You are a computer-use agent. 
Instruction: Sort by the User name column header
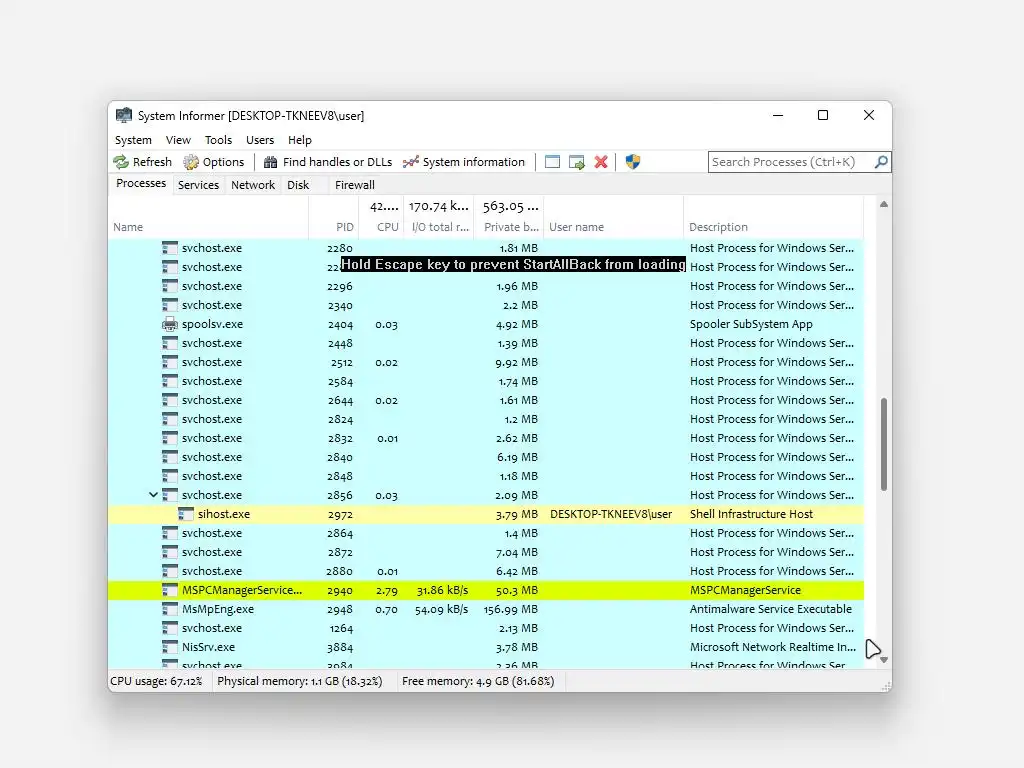click(x=613, y=227)
